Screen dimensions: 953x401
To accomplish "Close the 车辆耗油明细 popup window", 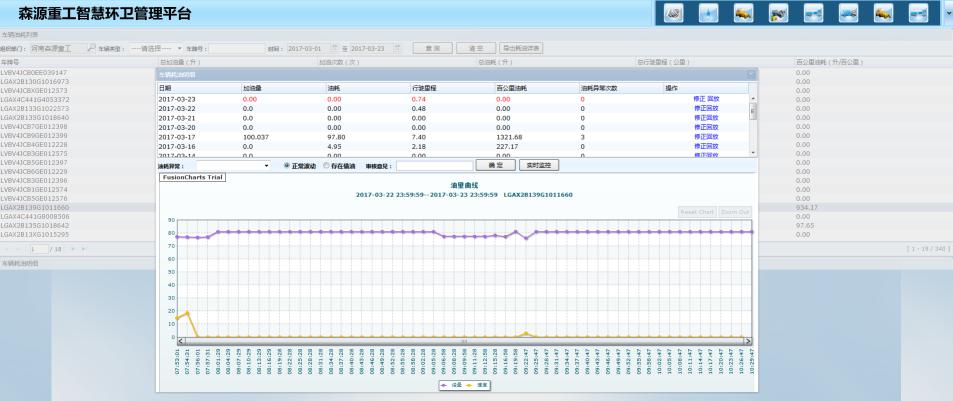I will point(752,74).
